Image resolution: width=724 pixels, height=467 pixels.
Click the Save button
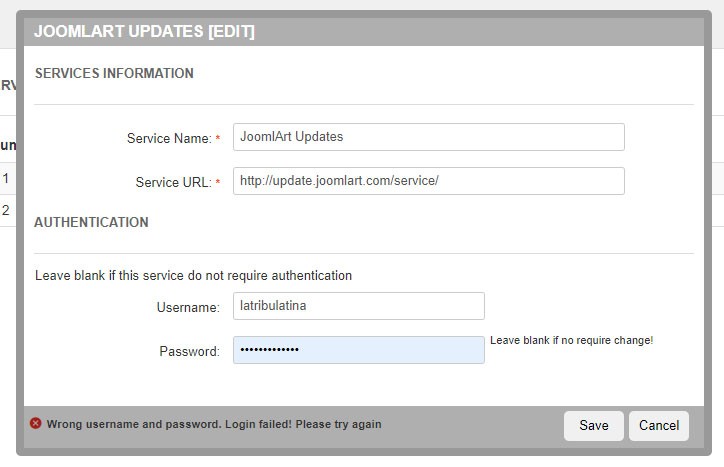593,425
